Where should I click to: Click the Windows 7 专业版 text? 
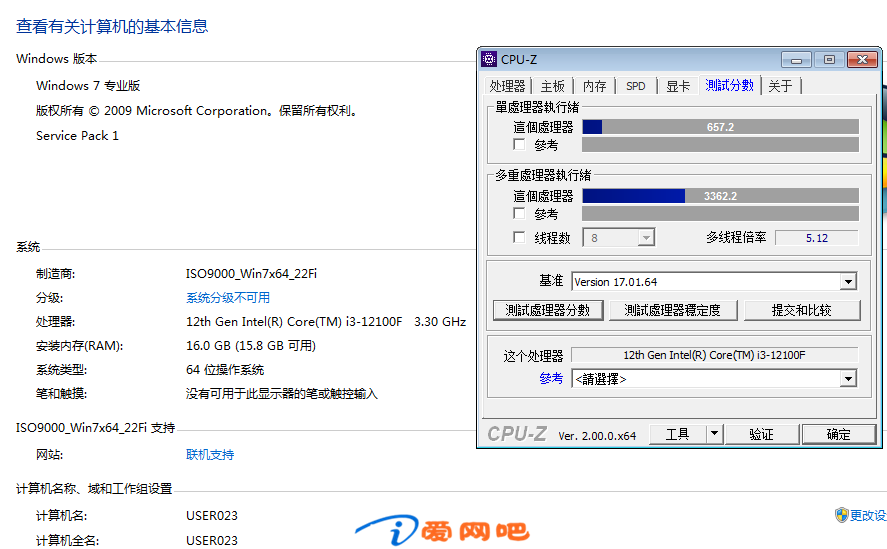(x=88, y=85)
